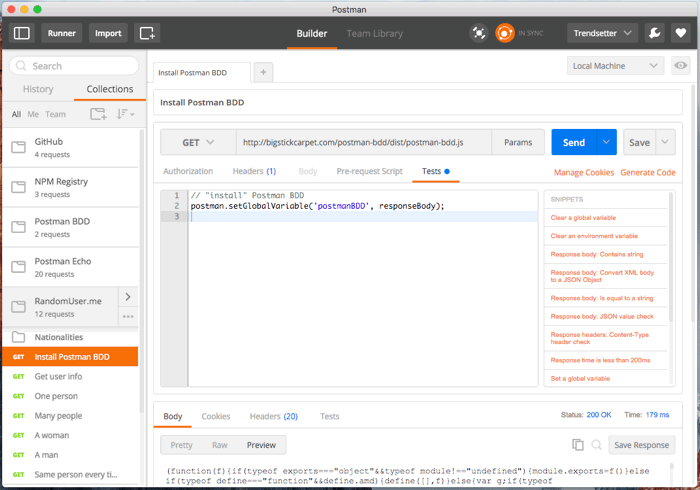Open collection sort order icon

125,114
